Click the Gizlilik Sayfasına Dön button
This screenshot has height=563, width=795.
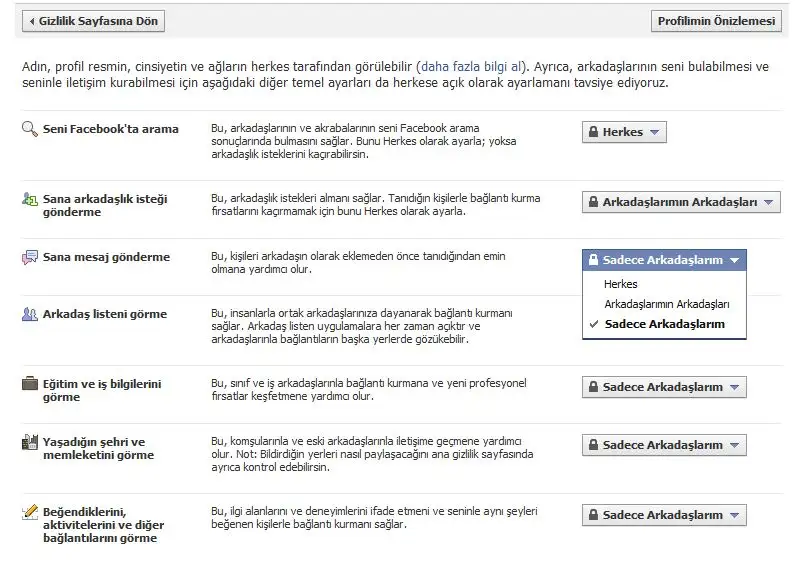click(x=93, y=21)
